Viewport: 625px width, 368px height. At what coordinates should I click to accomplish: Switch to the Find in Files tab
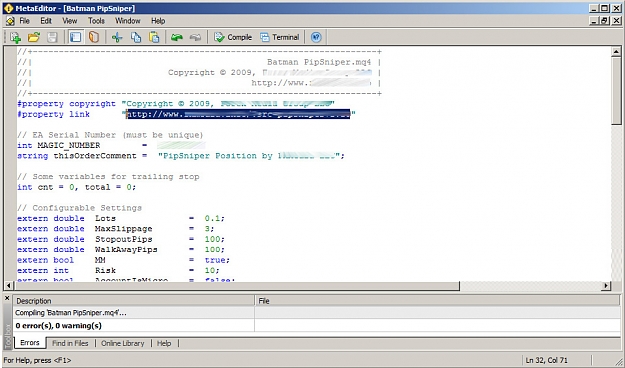[70, 343]
